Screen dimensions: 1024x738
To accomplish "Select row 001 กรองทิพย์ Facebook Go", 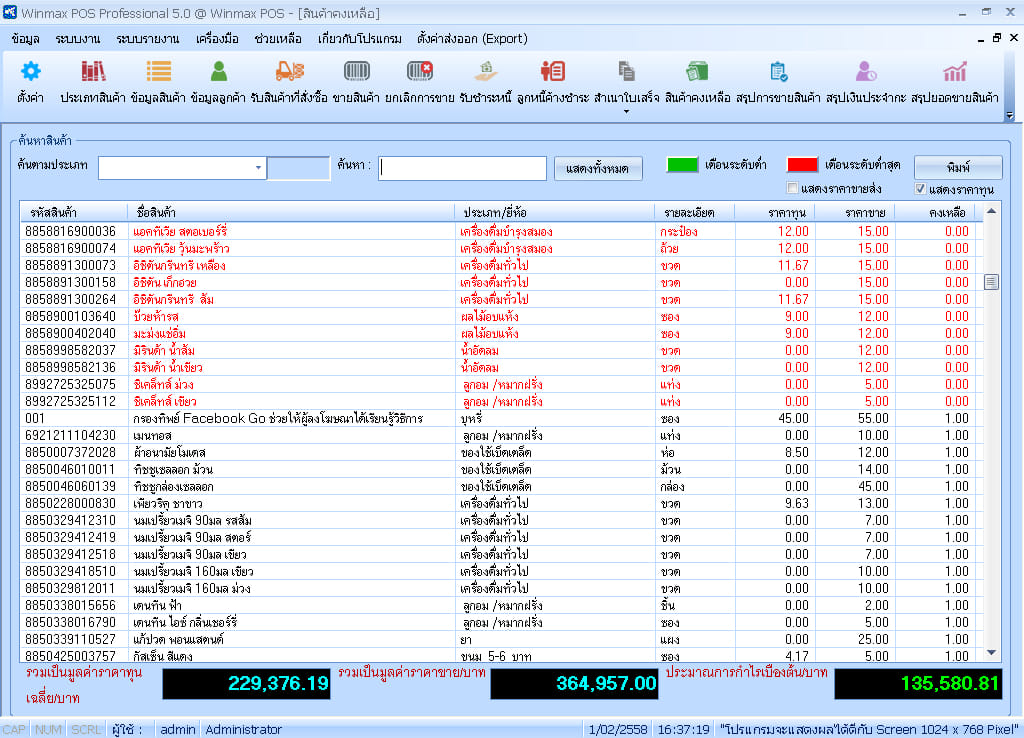I will click(x=501, y=418).
